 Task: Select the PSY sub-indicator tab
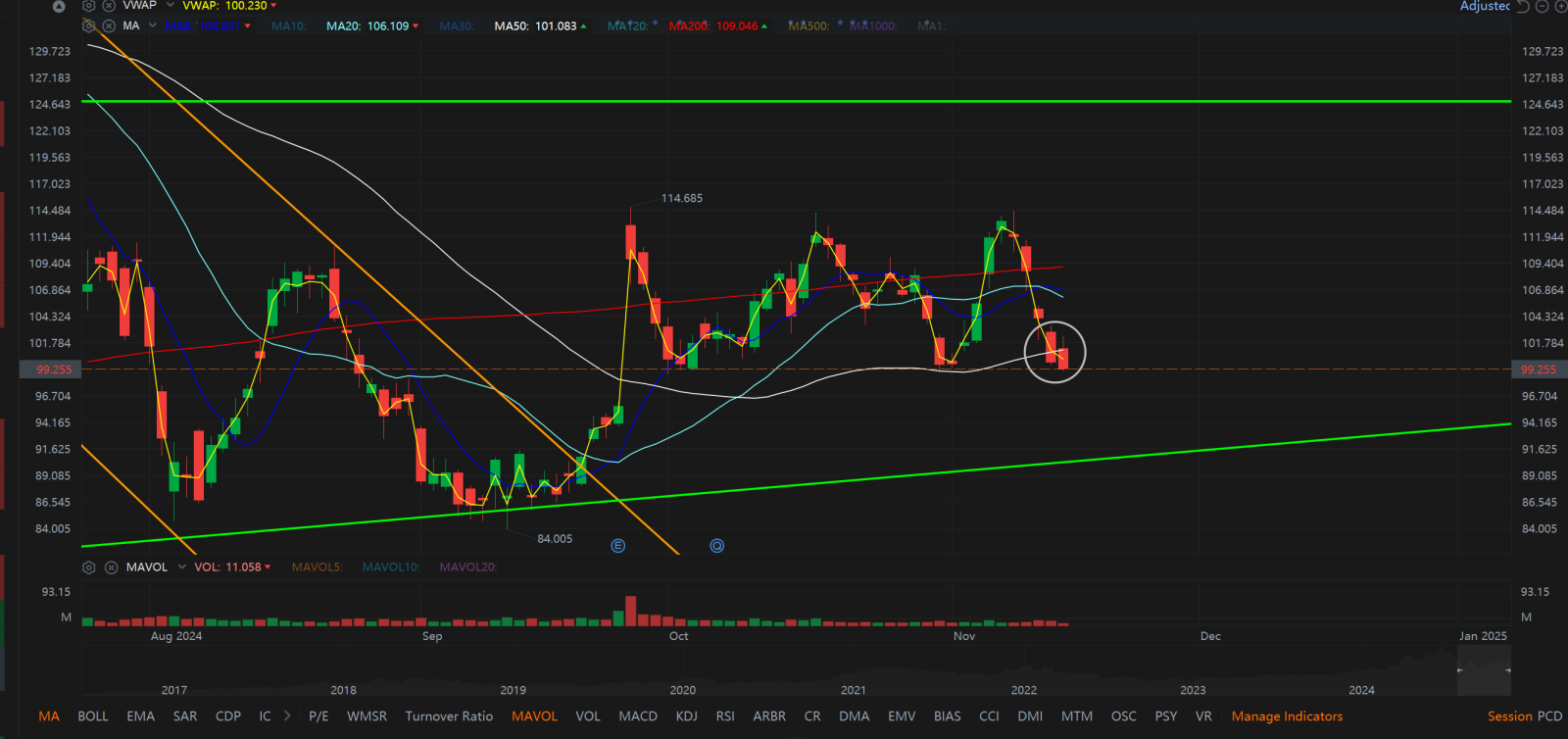[1166, 716]
